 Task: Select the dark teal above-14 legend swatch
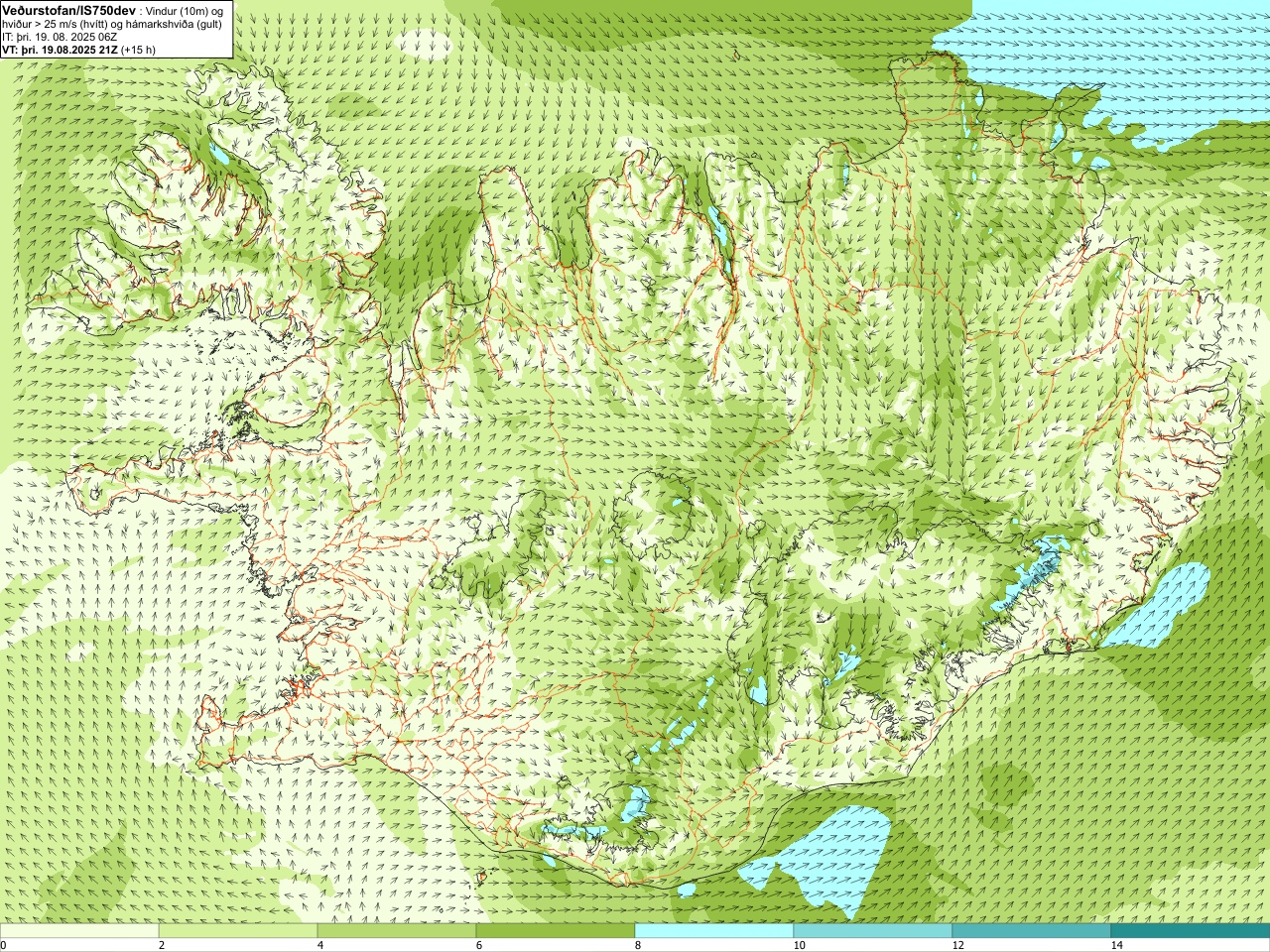(1191, 931)
